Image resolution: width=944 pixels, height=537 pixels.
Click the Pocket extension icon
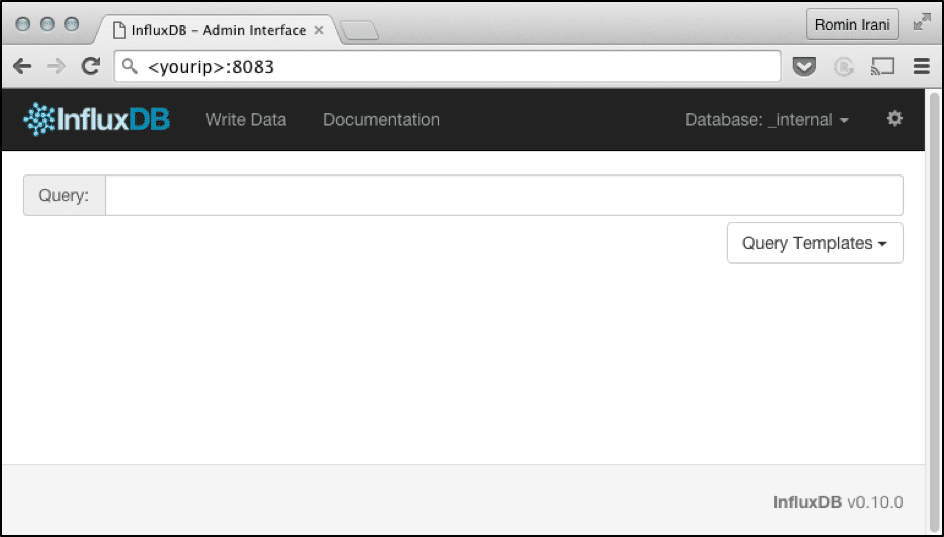point(804,67)
